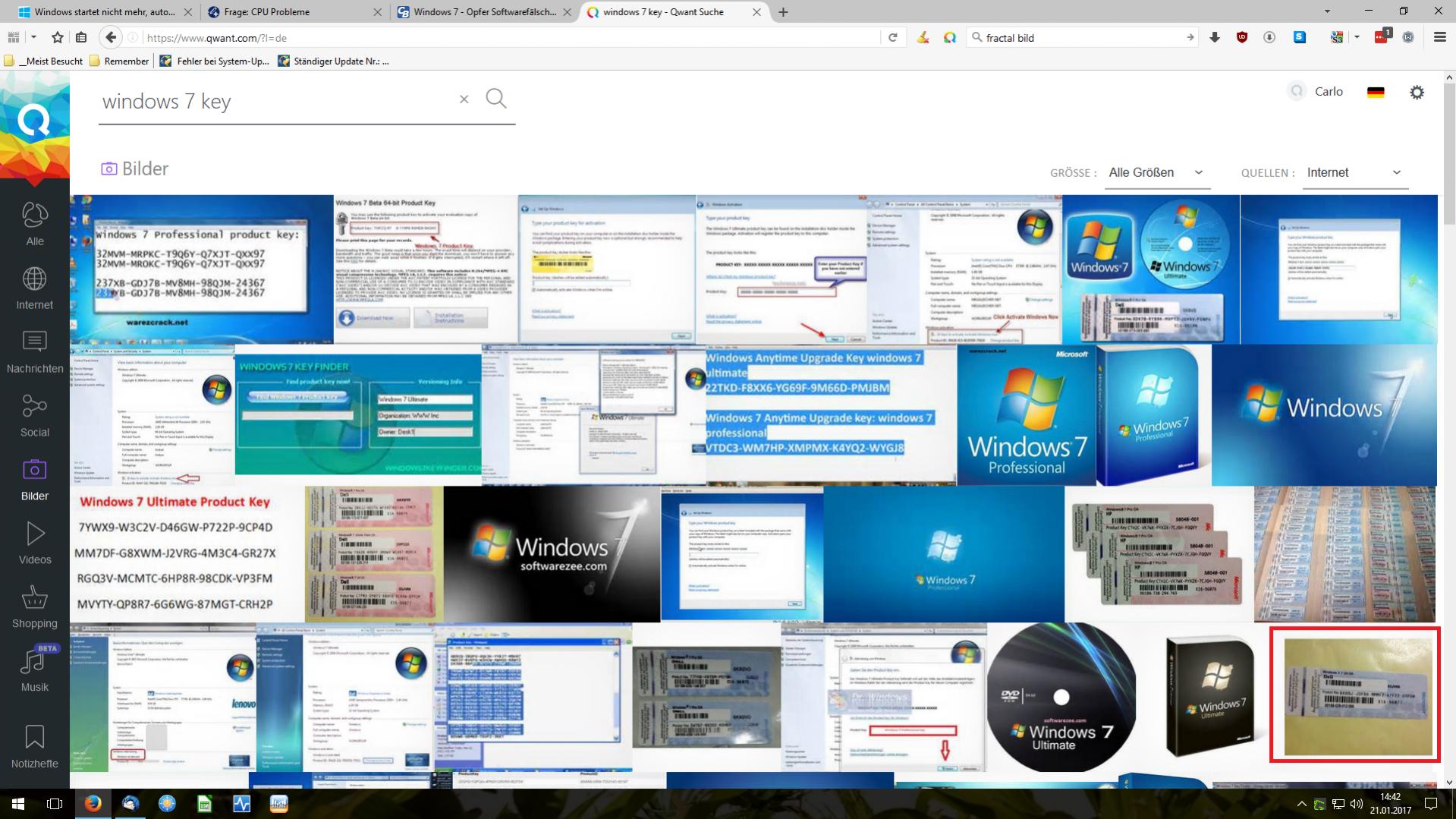
Task: Open the Shopping search category
Action: pos(34,607)
